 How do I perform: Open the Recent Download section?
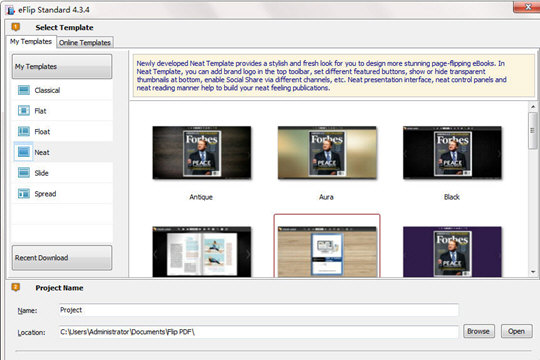(x=62, y=258)
